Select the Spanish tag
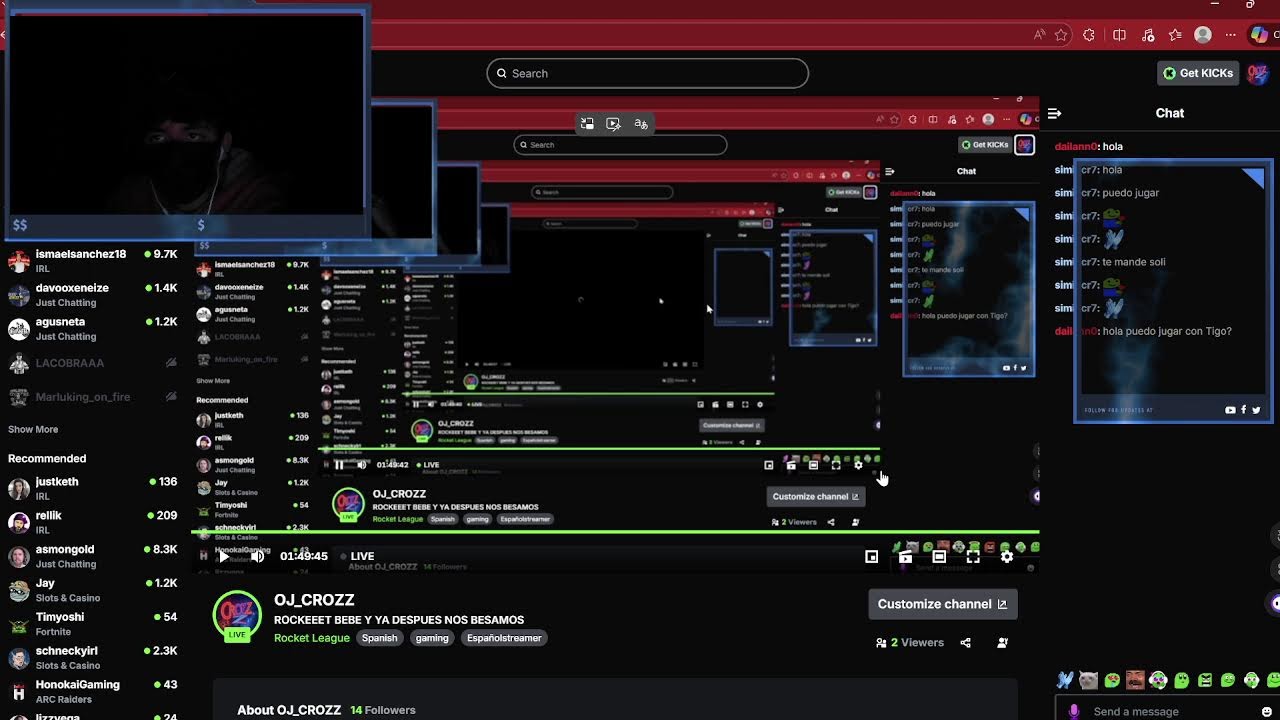The image size is (1280, 720). tap(379, 638)
